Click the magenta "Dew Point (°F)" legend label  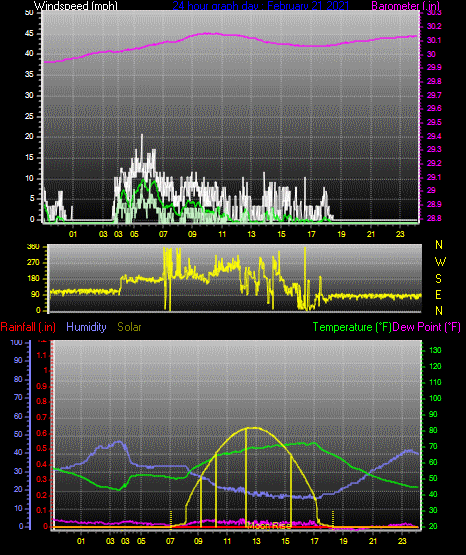tap(427, 327)
